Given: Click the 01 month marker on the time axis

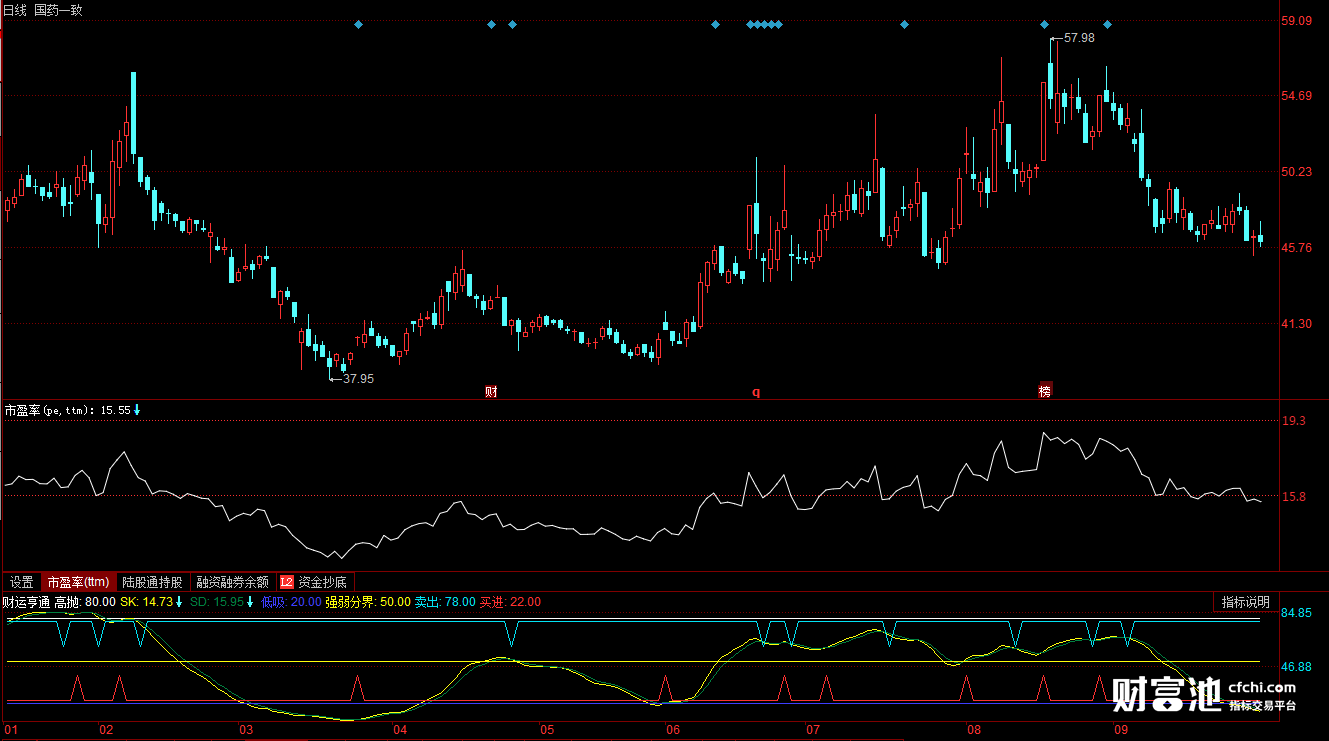Looking at the screenshot, I should 12,730.
